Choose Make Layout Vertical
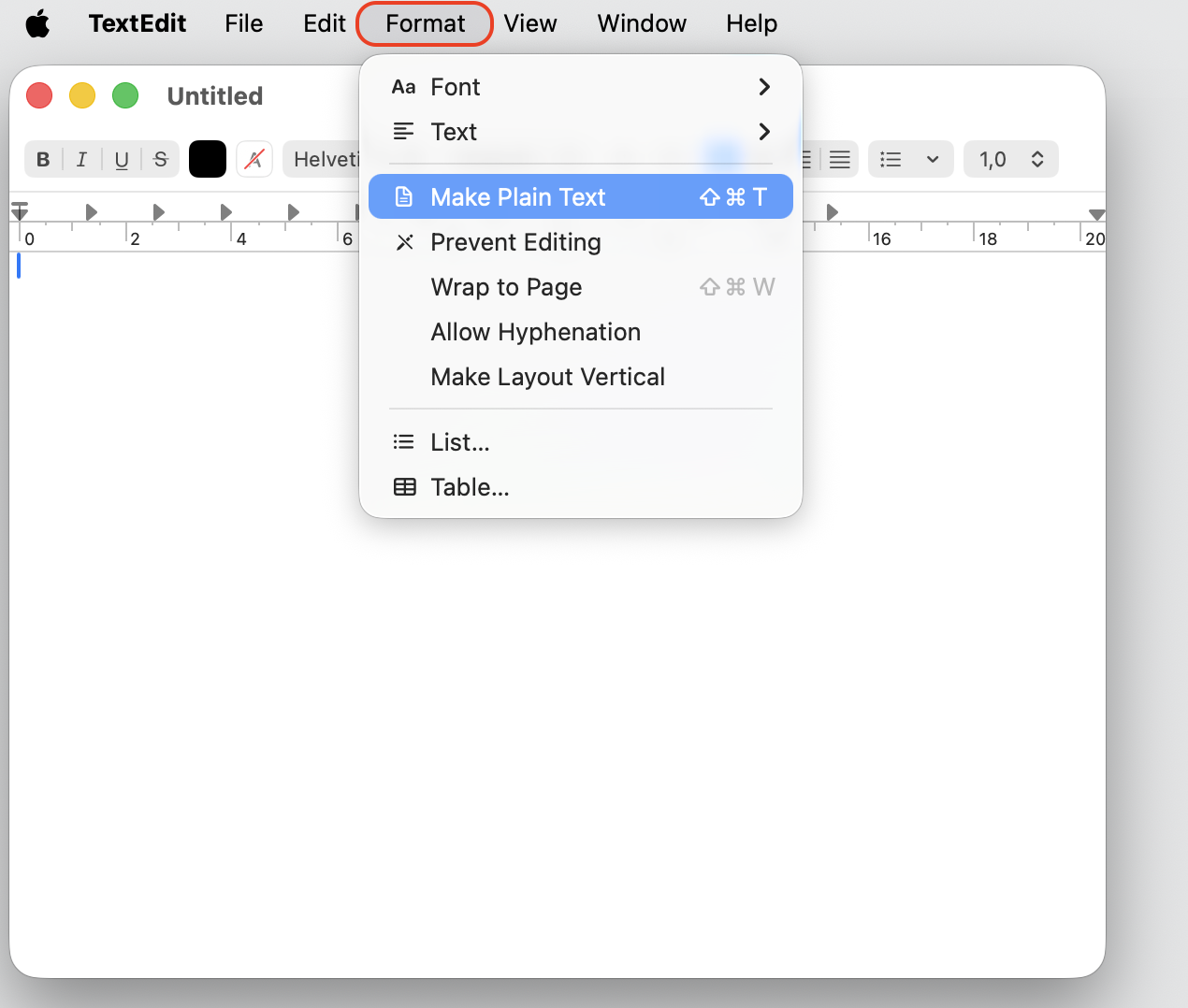This screenshot has width=1188, height=1008. click(581, 377)
